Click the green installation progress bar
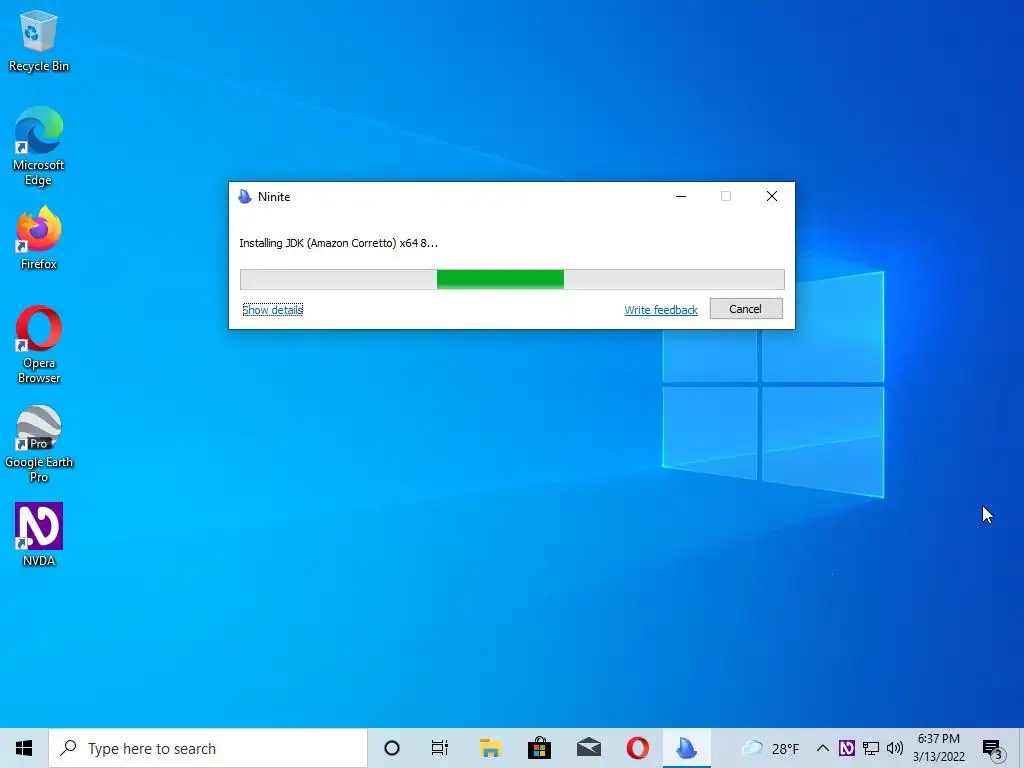1024x768 pixels. point(512,279)
